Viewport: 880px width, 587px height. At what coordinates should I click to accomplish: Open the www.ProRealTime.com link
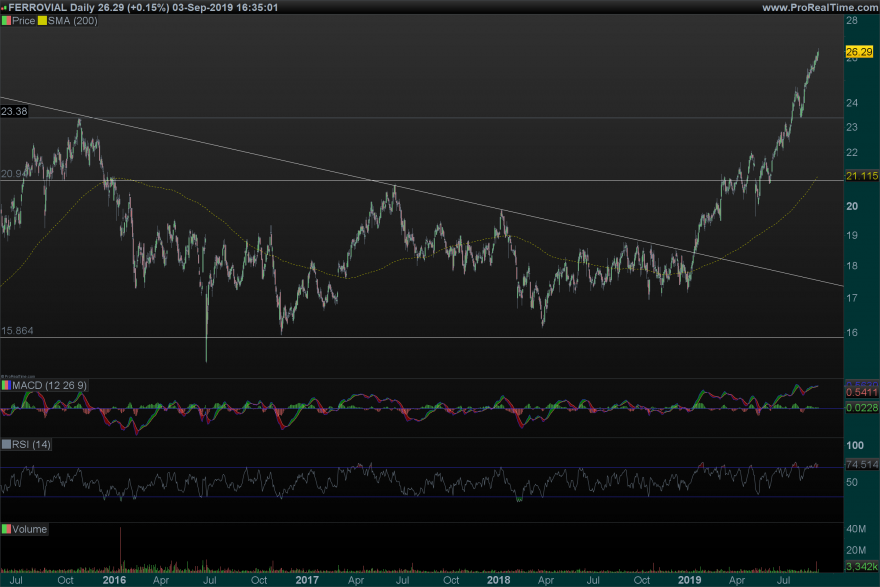click(820, 7)
